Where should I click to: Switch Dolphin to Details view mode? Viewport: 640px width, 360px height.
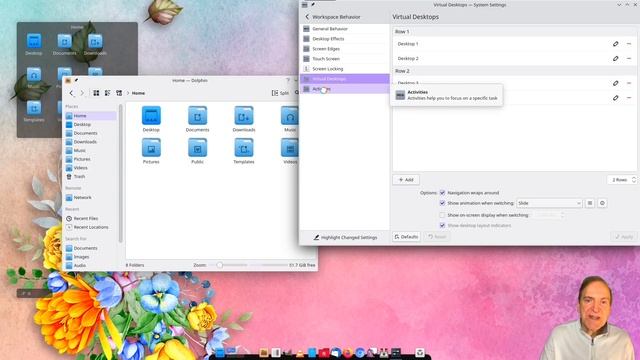(119, 93)
